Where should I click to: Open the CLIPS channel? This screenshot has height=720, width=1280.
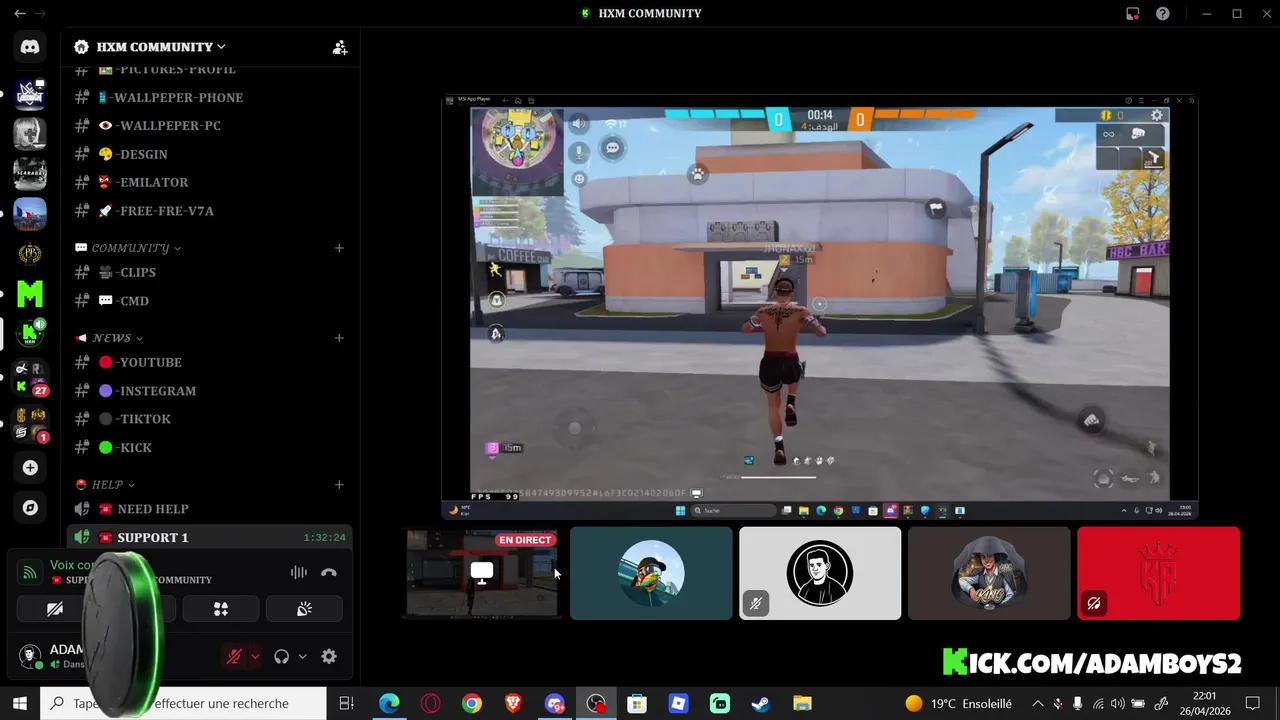click(x=209, y=272)
